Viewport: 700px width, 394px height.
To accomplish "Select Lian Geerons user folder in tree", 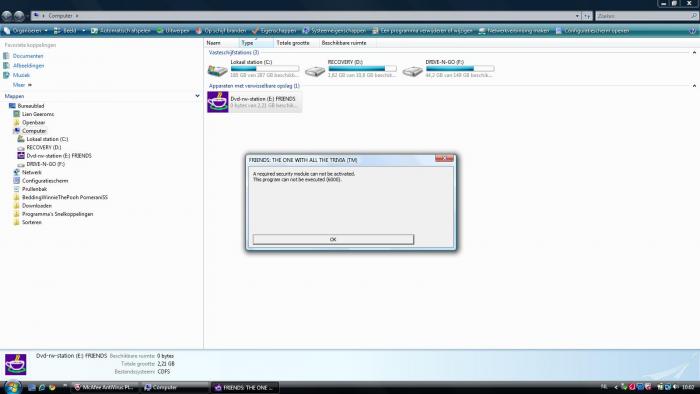I will [x=38, y=114].
